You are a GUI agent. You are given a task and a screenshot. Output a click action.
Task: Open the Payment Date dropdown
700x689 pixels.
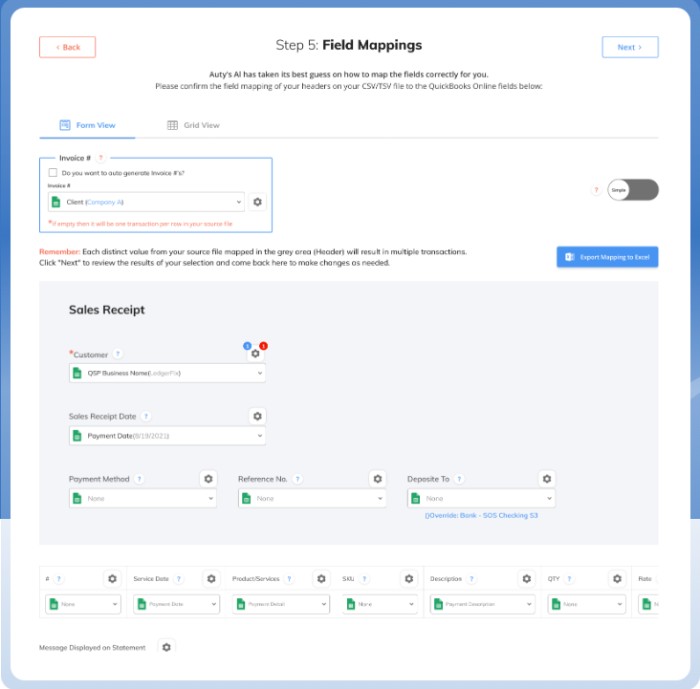coord(167,436)
